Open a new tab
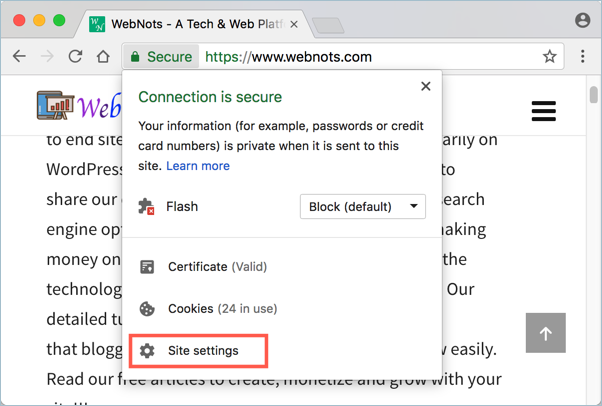Screen dimensions: 602x406 tap(328, 24)
